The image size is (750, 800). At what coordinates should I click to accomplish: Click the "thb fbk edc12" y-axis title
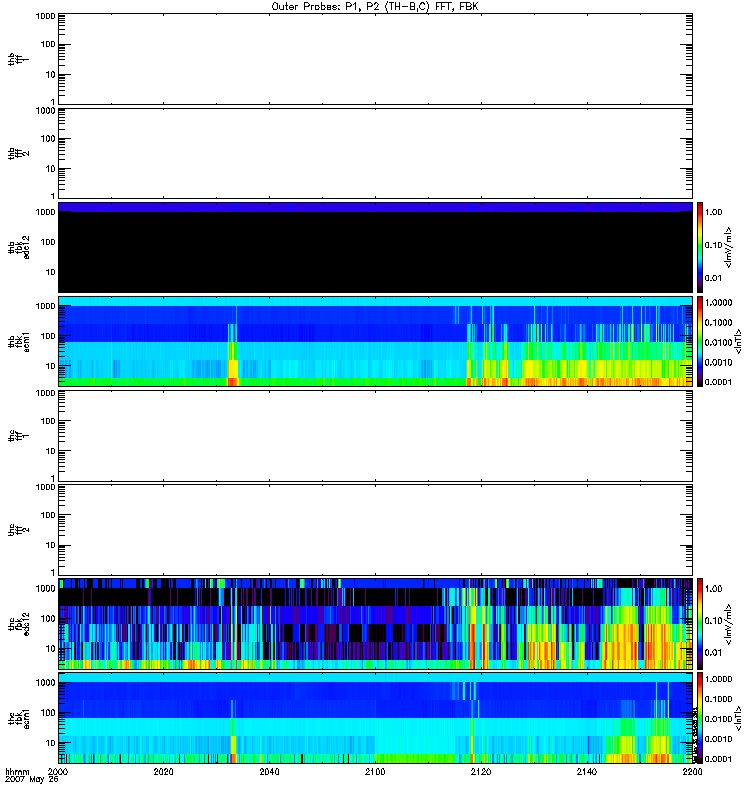(18, 247)
